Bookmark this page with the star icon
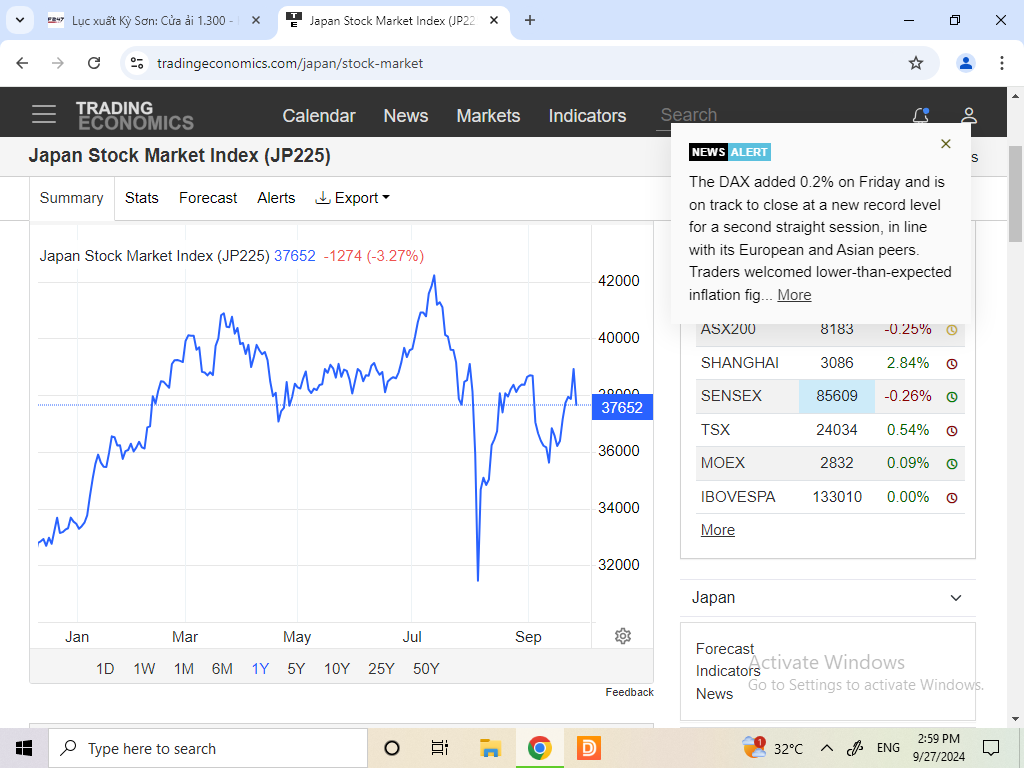The image size is (1024, 768). [916, 63]
